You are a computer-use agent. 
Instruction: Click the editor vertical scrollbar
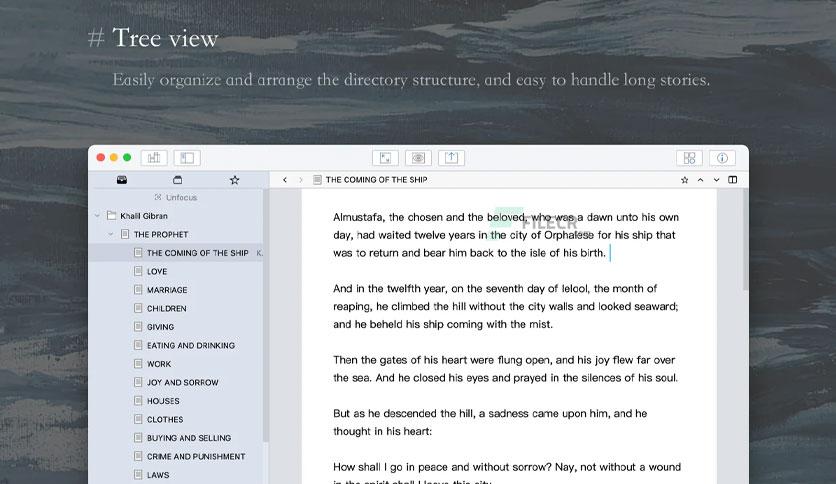745,240
